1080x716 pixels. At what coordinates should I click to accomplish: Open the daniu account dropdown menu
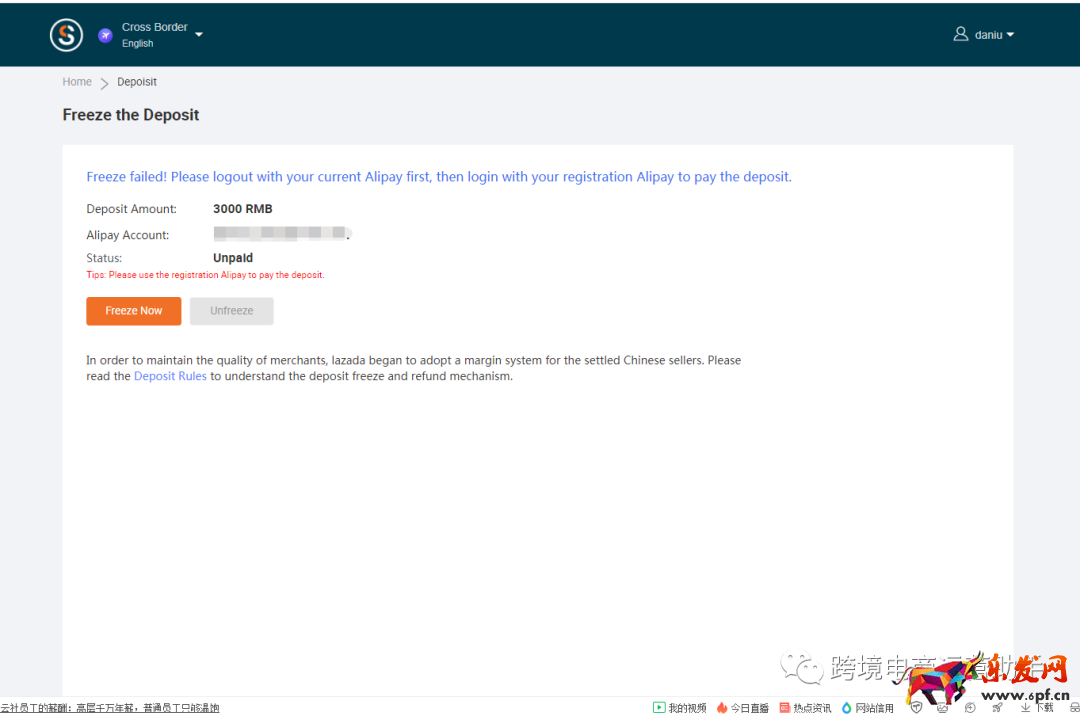(x=990, y=33)
